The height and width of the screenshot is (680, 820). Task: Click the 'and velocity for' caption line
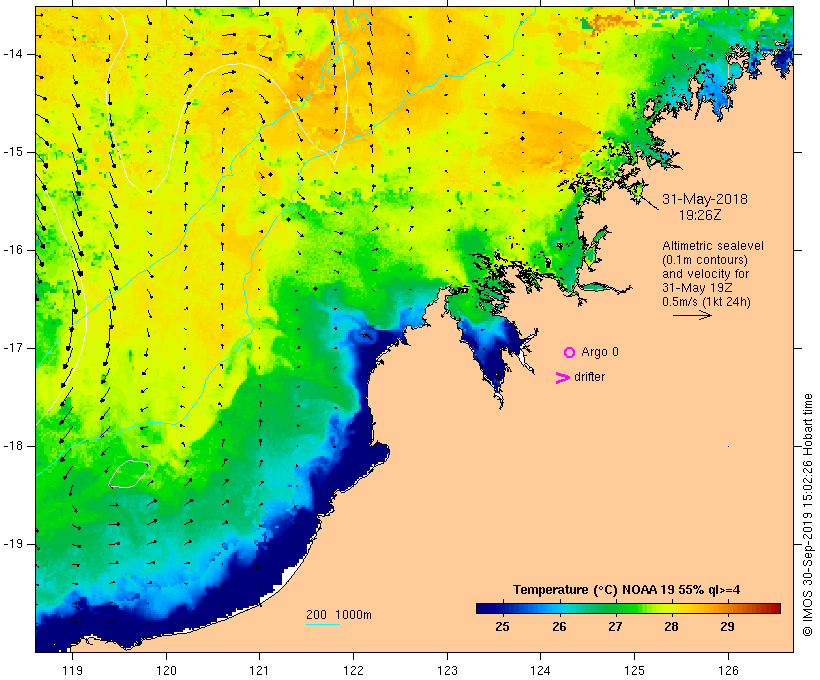705,274
